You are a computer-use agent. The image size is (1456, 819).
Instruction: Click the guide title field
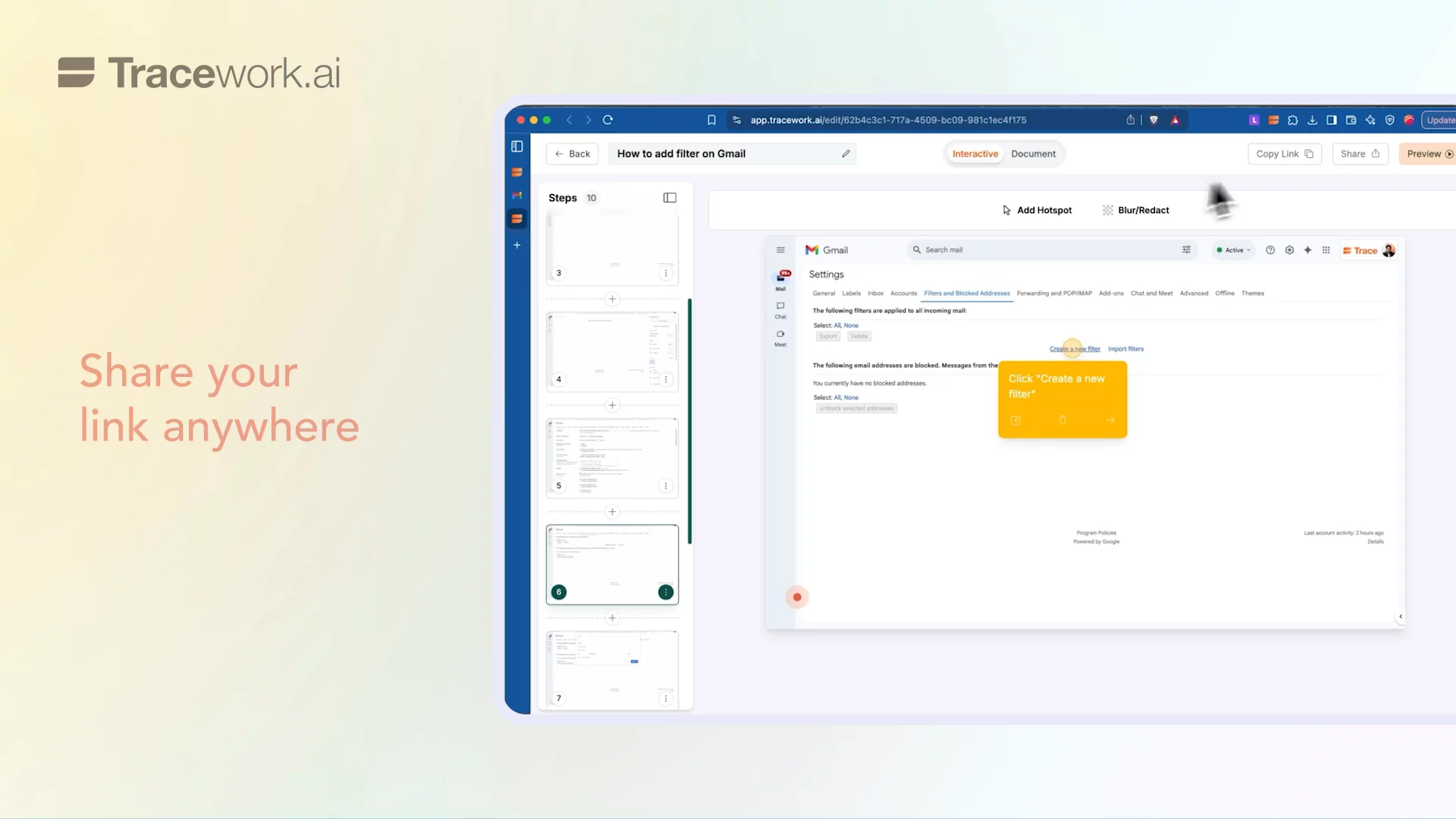click(732, 153)
